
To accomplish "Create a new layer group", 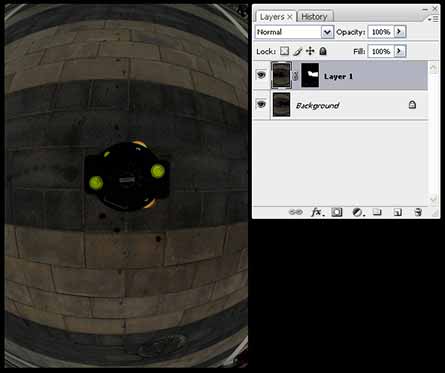I will tap(377, 212).
